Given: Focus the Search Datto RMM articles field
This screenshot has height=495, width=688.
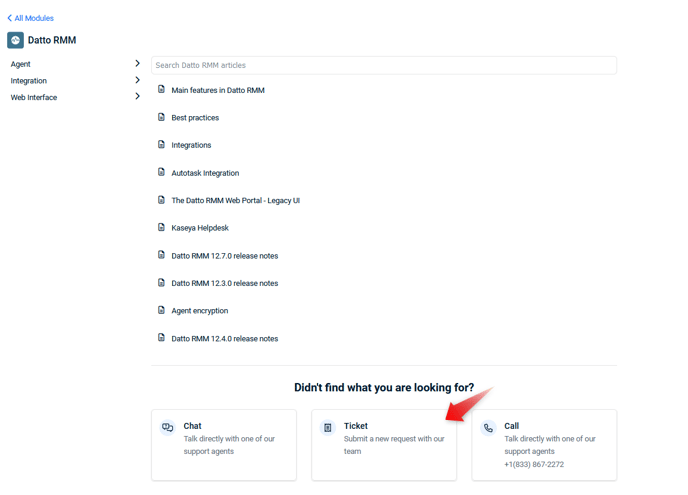Looking at the screenshot, I should [384, 65].
